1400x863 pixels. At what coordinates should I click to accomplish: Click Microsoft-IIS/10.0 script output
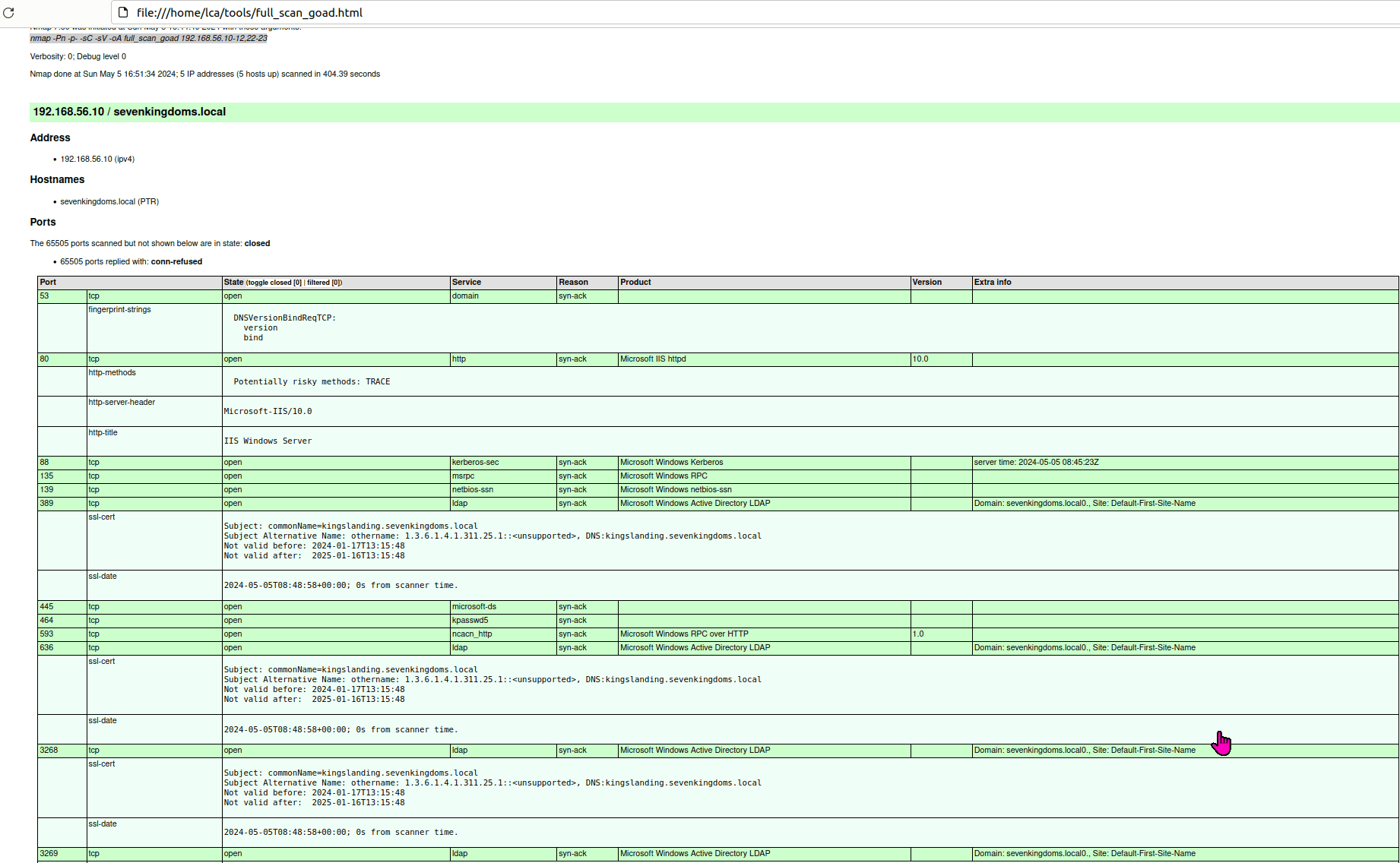tap(268, 412)
